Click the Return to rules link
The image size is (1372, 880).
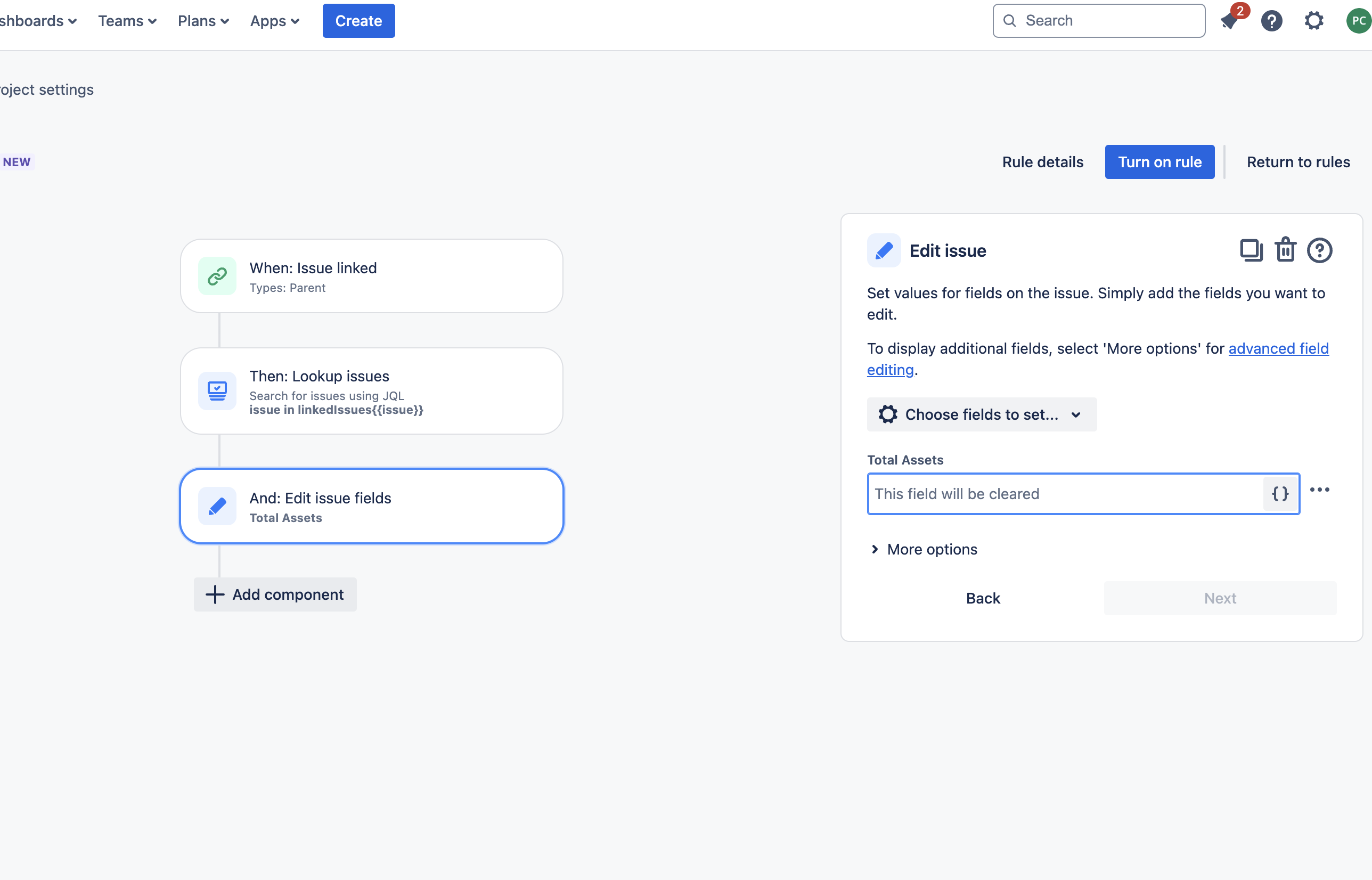(x=1298, y=162)
